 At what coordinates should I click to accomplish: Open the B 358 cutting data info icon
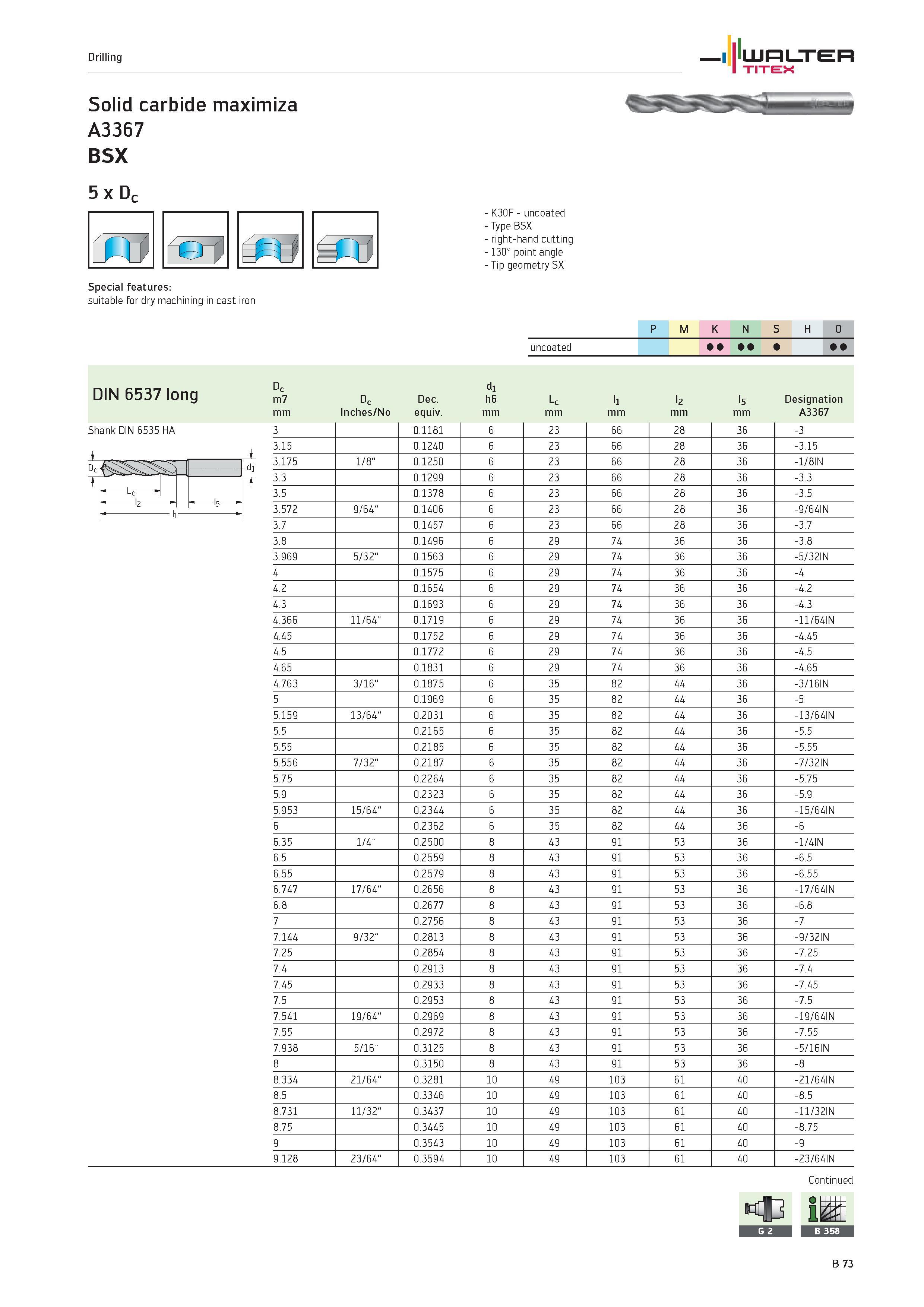pos(827,1214)
